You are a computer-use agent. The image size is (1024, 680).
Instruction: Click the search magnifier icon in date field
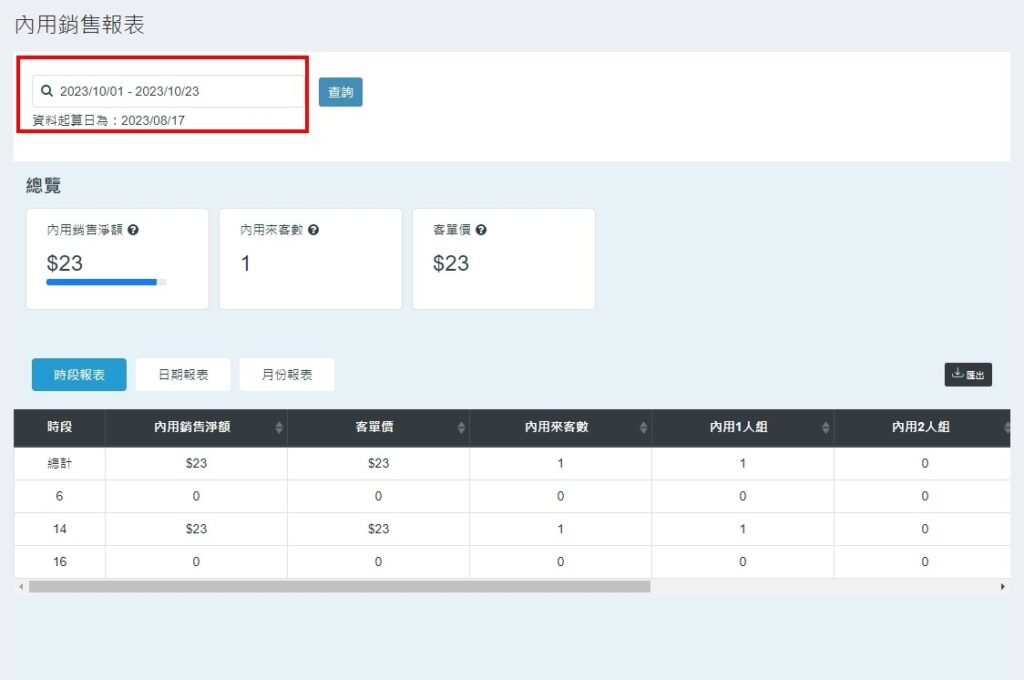pyautogui.click(x=46, y=91)
